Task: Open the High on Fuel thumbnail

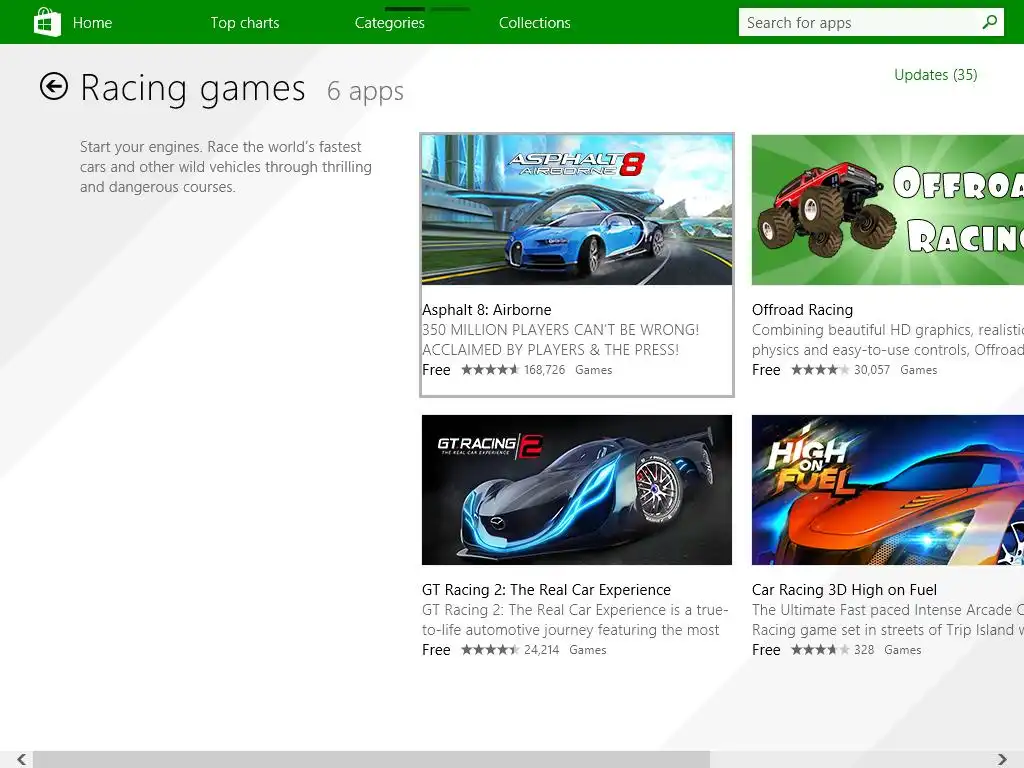Action: [x=888, y=490]
